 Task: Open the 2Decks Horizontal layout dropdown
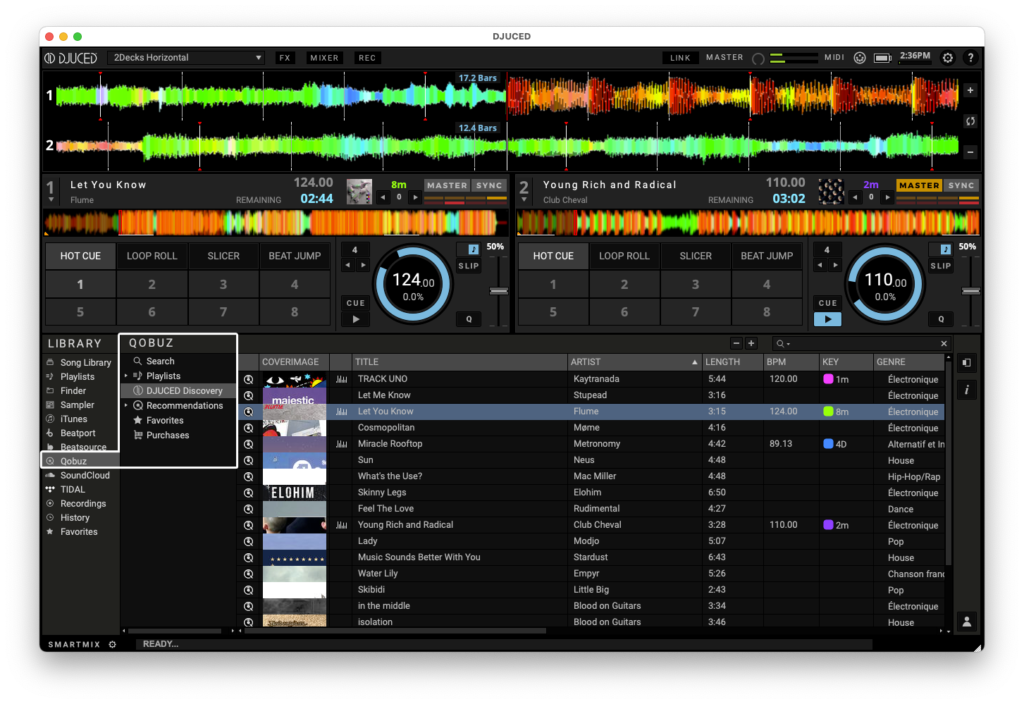click(186, 58)
